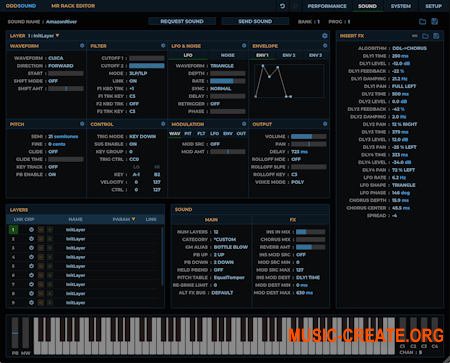Click the gear icon in layer row 2
450x363 pixels.
[x=31, y=239]
